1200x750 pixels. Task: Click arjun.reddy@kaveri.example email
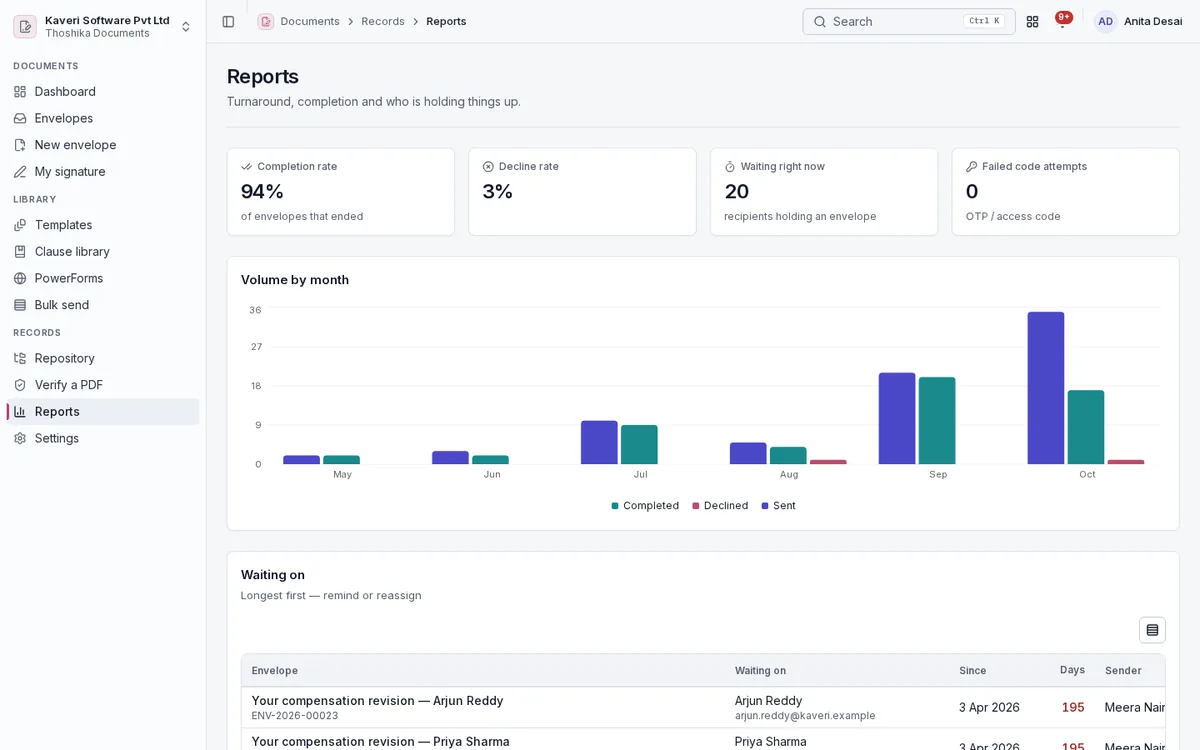[805, 716]
